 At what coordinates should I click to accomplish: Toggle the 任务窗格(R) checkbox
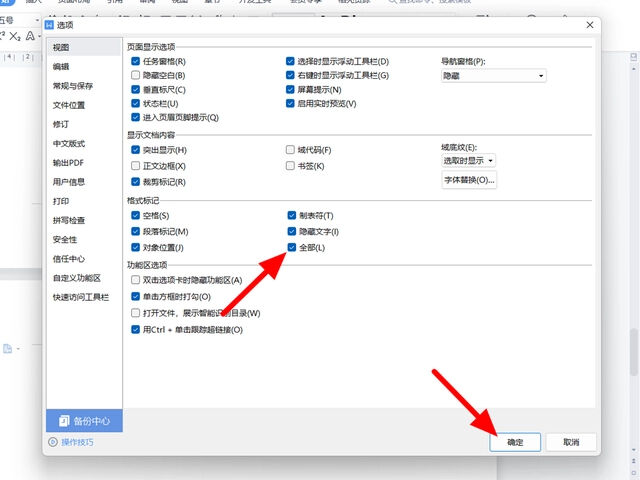click(x=136, y=61)
